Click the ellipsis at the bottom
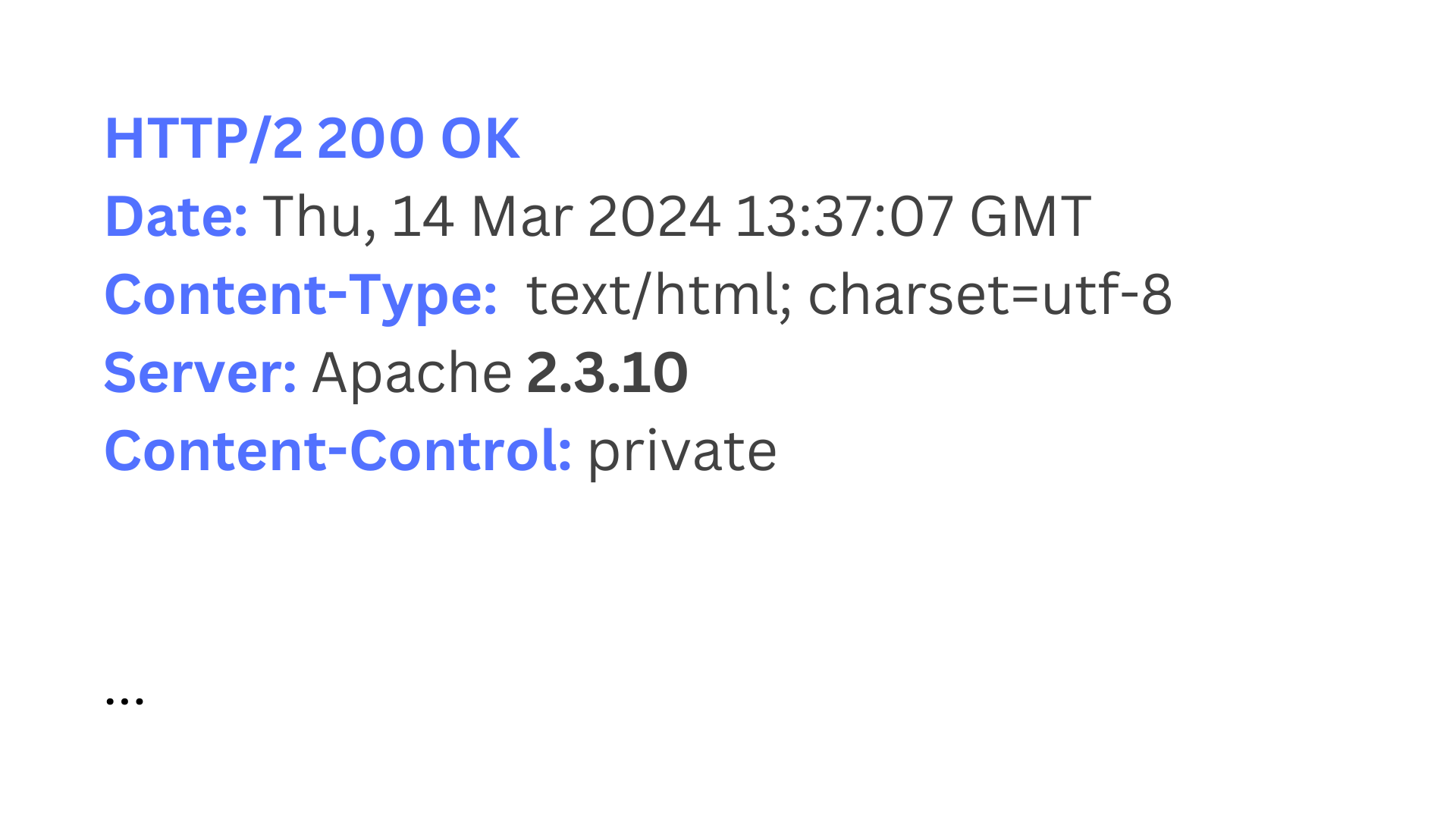 [124, 701]
